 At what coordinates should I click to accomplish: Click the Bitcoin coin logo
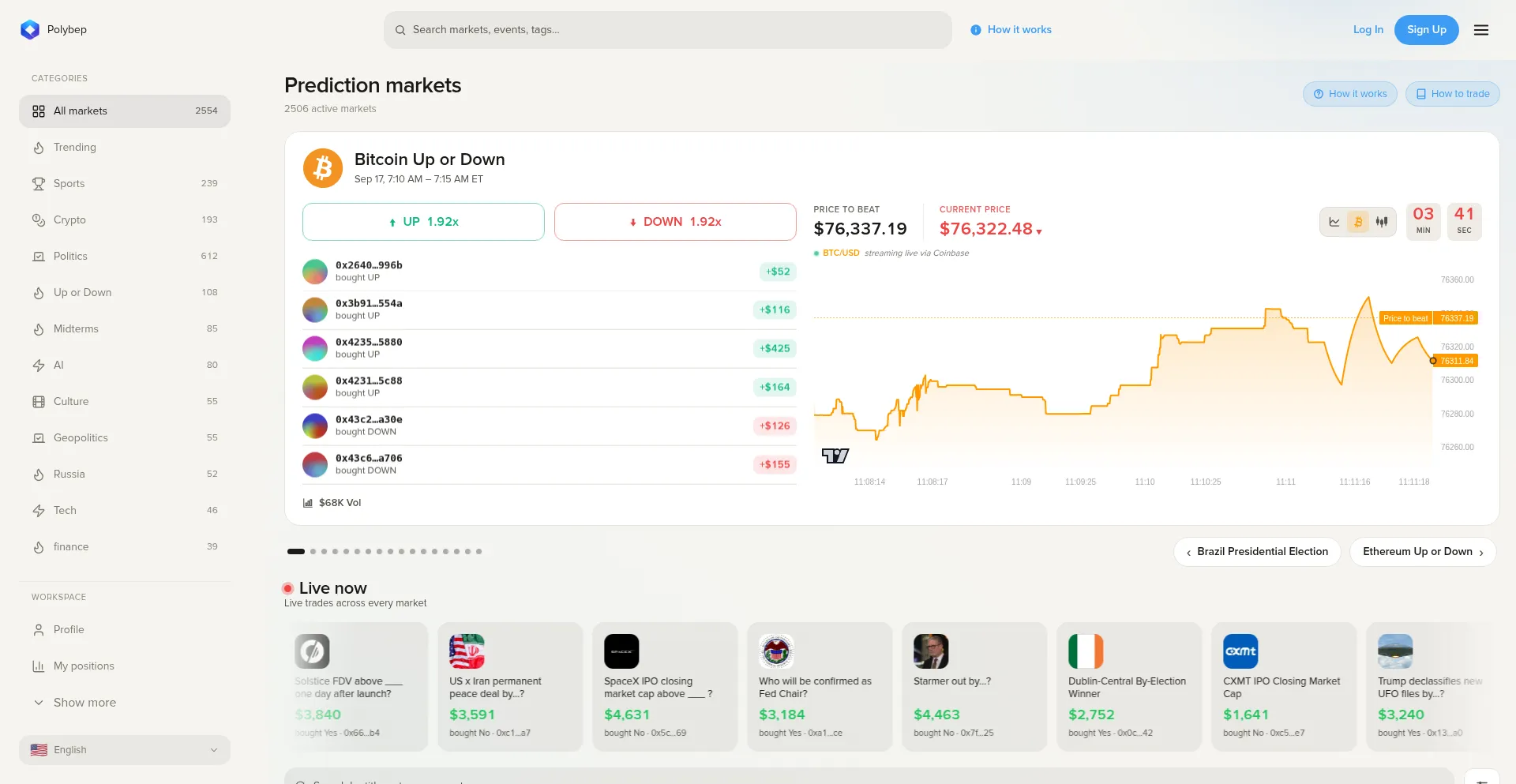click(323, 168)
